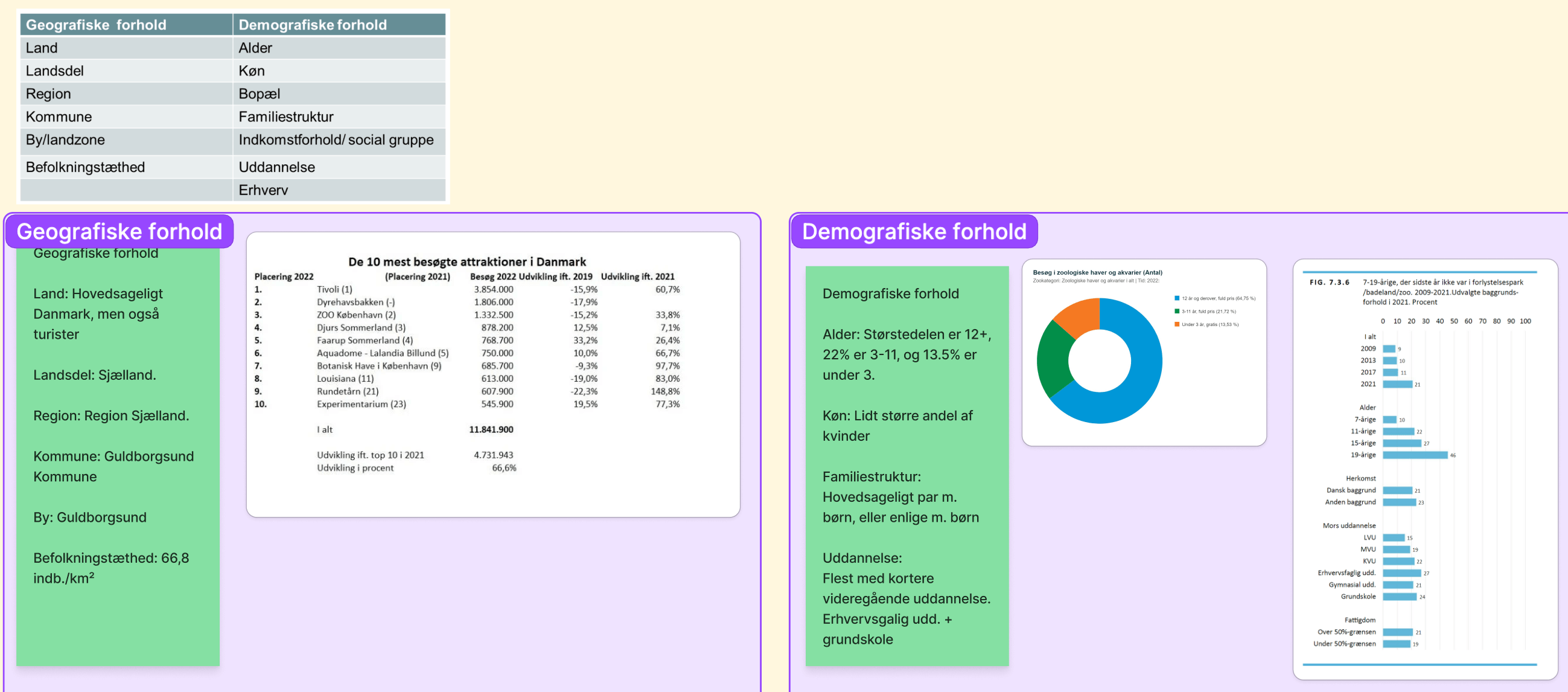Image resolution: width=1568 pixels, height=692 pixels.
Task: Click 'Alder: Størstedelen er 12+' note text
Action: click(907, 354)
